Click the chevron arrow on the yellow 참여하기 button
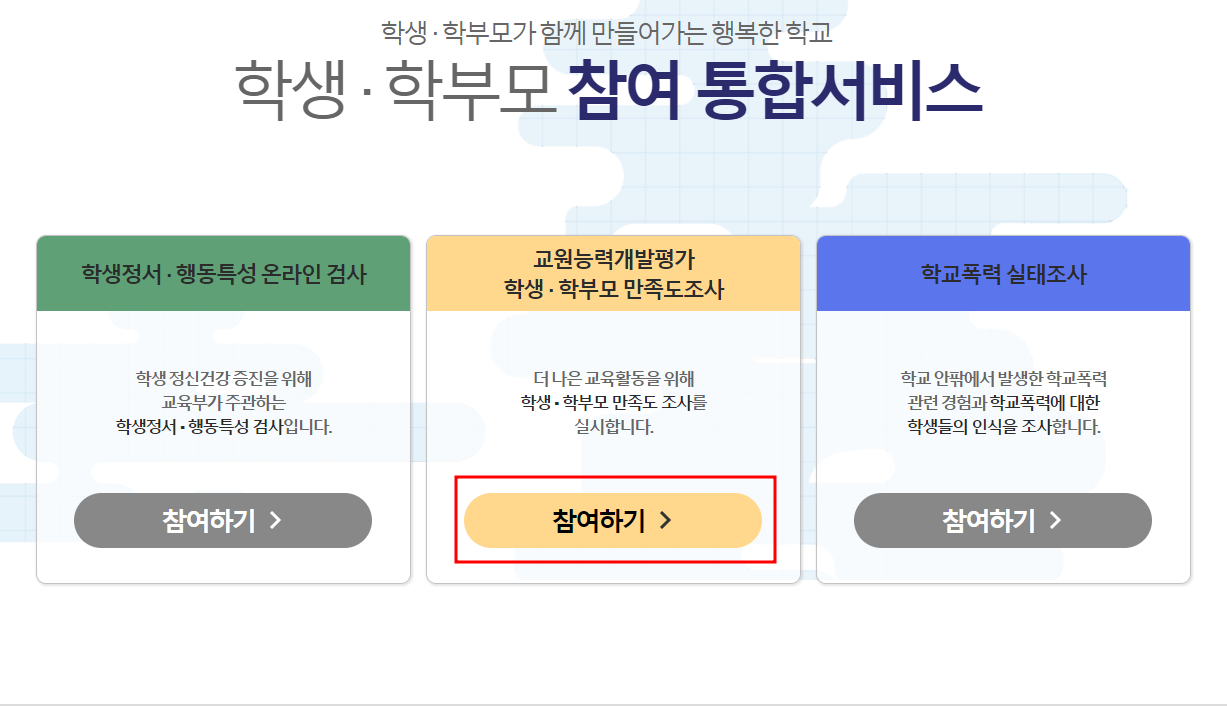 [666, 521]
